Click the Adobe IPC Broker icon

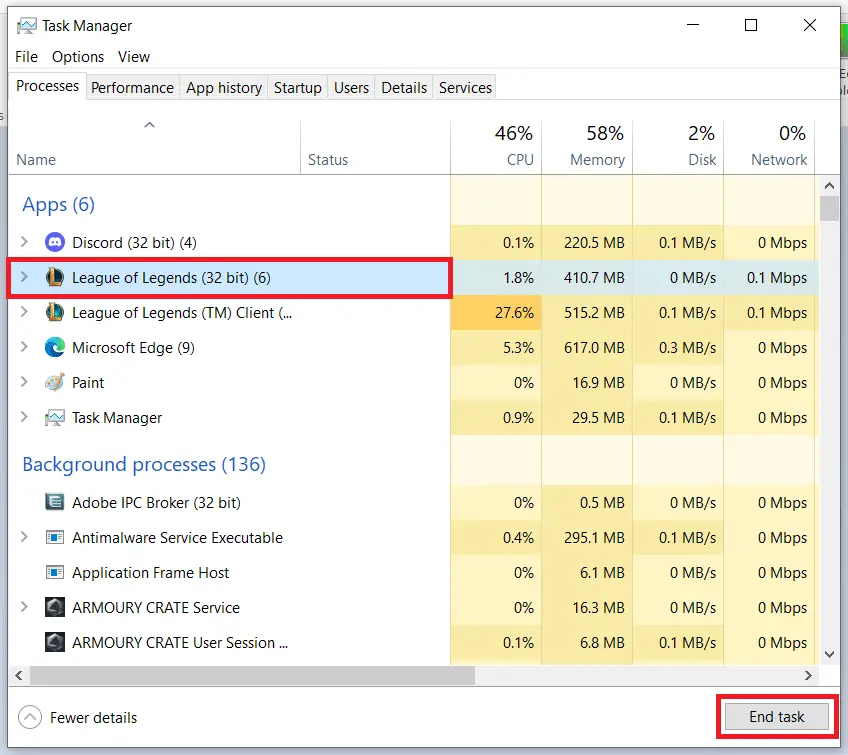point(55,502)
